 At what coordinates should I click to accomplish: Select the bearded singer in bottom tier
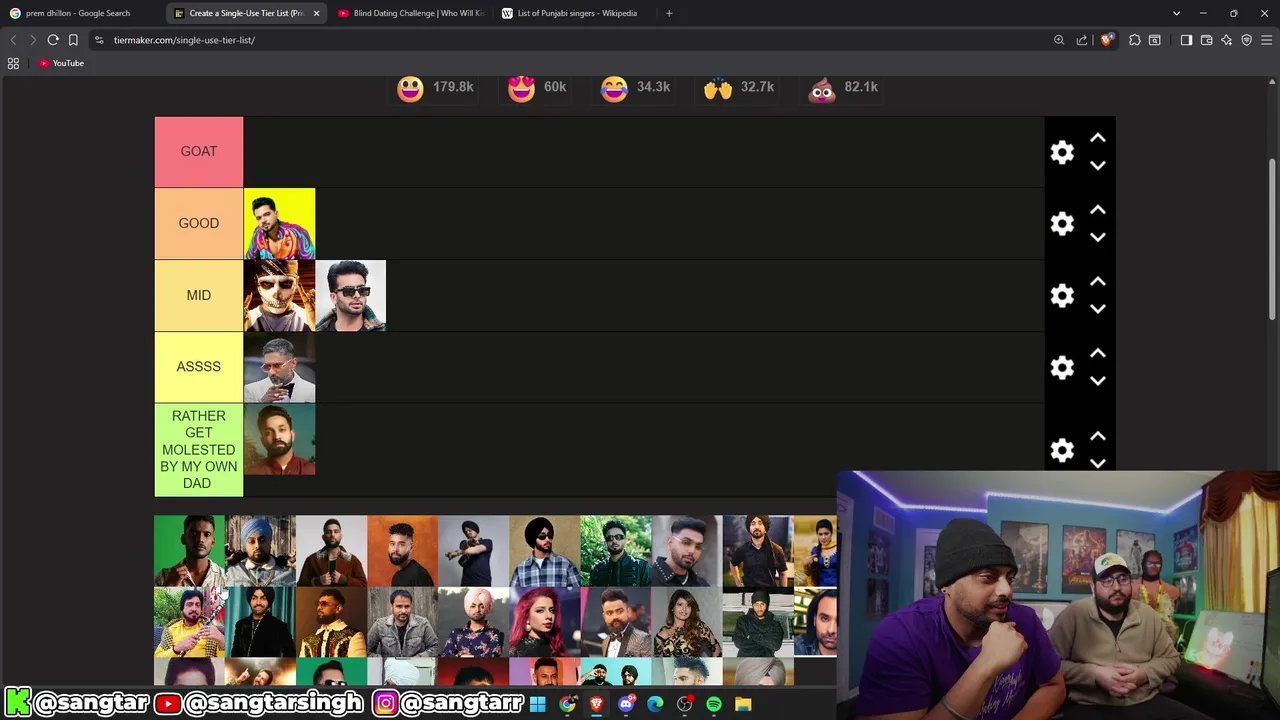[x=279, y=439]
